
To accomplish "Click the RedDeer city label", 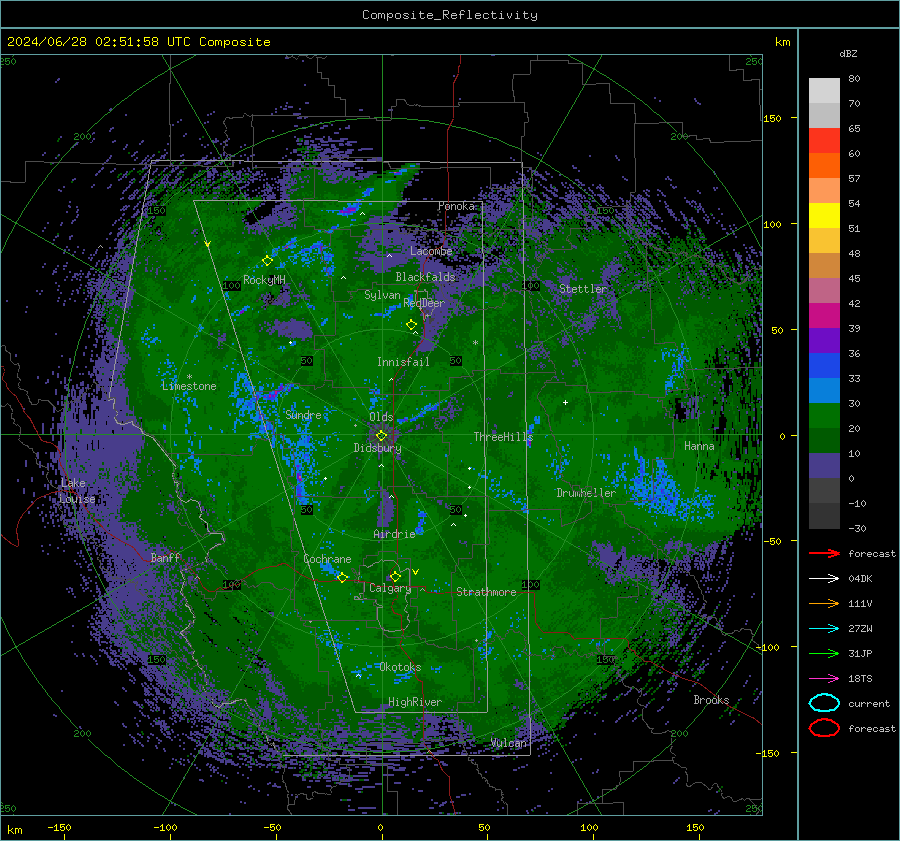I will point(424,303).
